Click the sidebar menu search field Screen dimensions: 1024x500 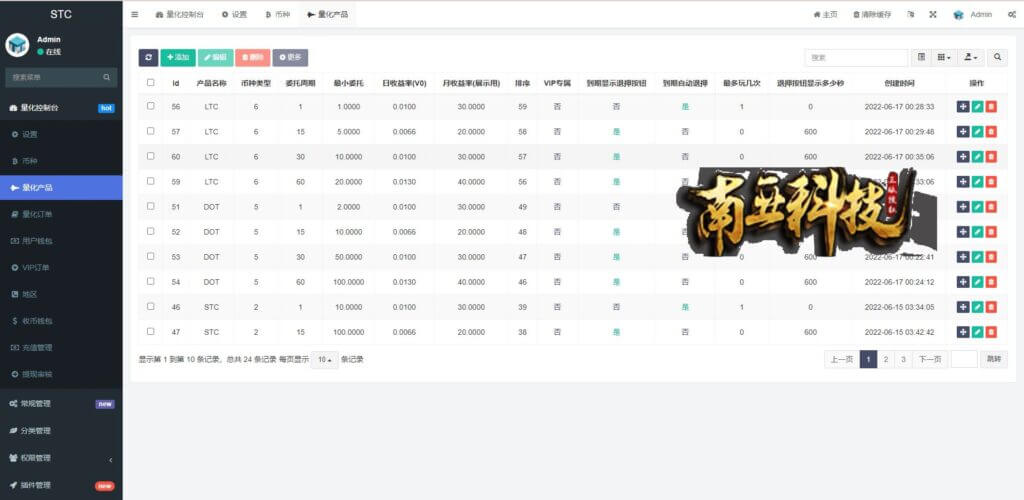(55, 77)
